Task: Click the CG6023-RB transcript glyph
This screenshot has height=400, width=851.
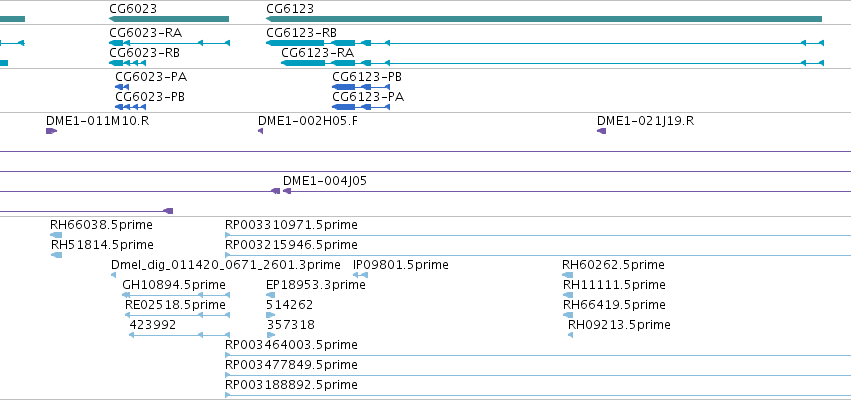Action: click(128, 63)
